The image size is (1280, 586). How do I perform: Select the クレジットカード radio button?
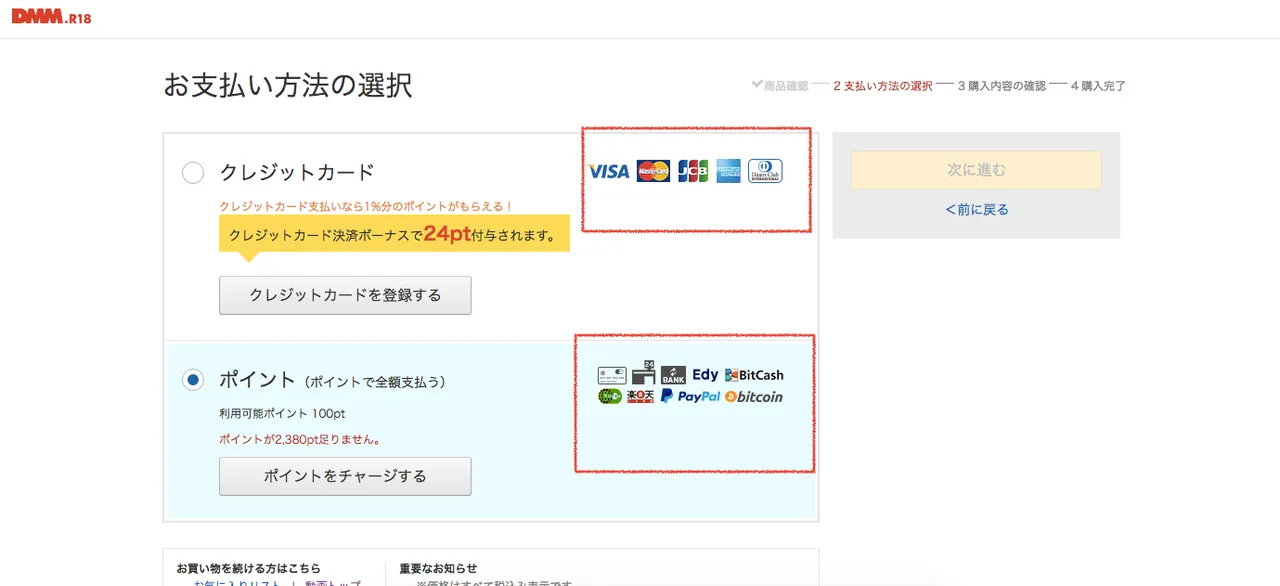point(193,173)
